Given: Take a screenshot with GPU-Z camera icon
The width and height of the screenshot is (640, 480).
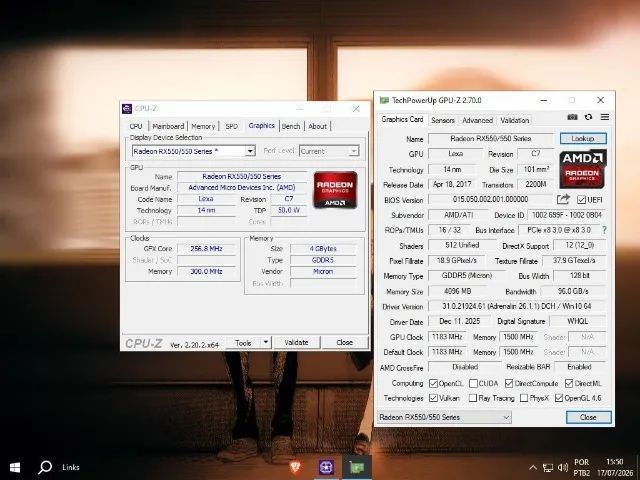Looking at the screenshot, I should [x=572, y=117].
